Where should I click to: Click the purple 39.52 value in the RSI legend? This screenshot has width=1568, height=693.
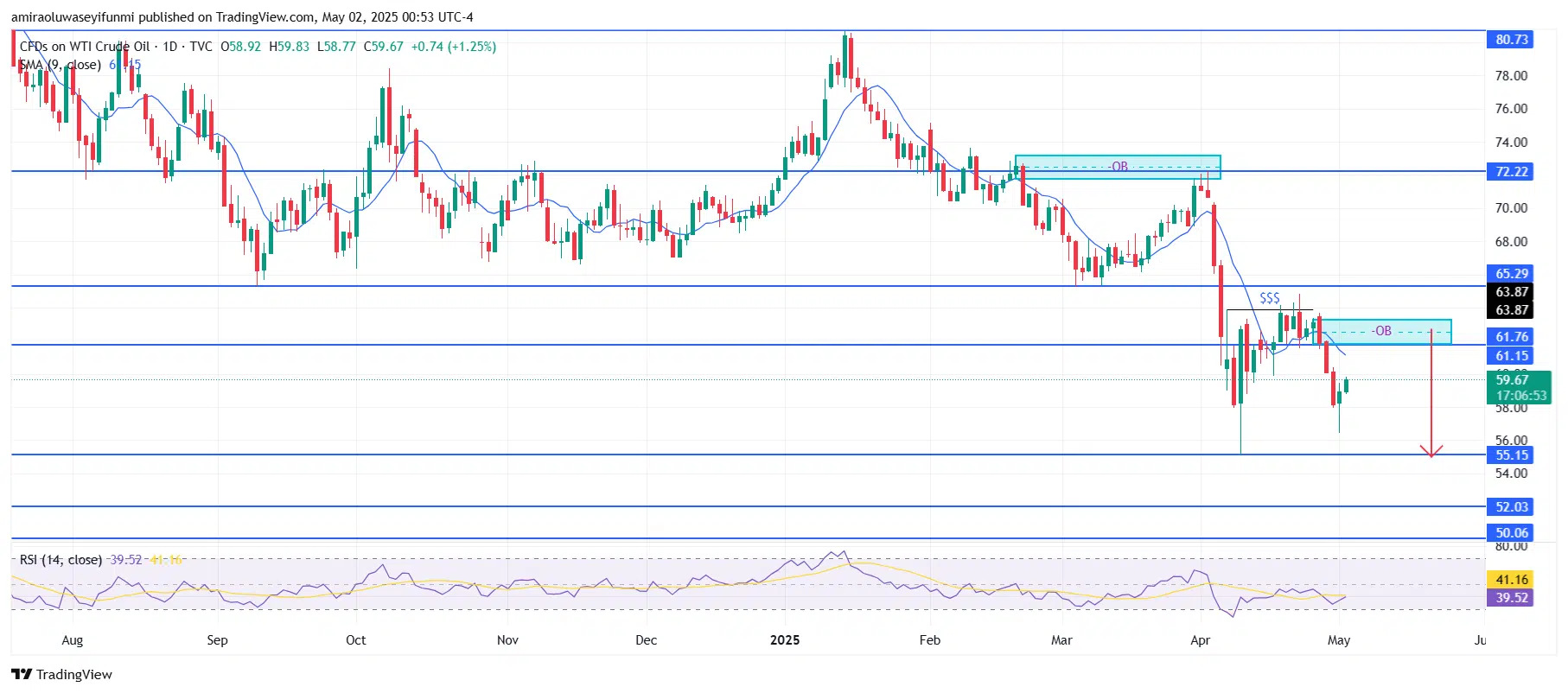pyautogui.click(x=125, y=560)
